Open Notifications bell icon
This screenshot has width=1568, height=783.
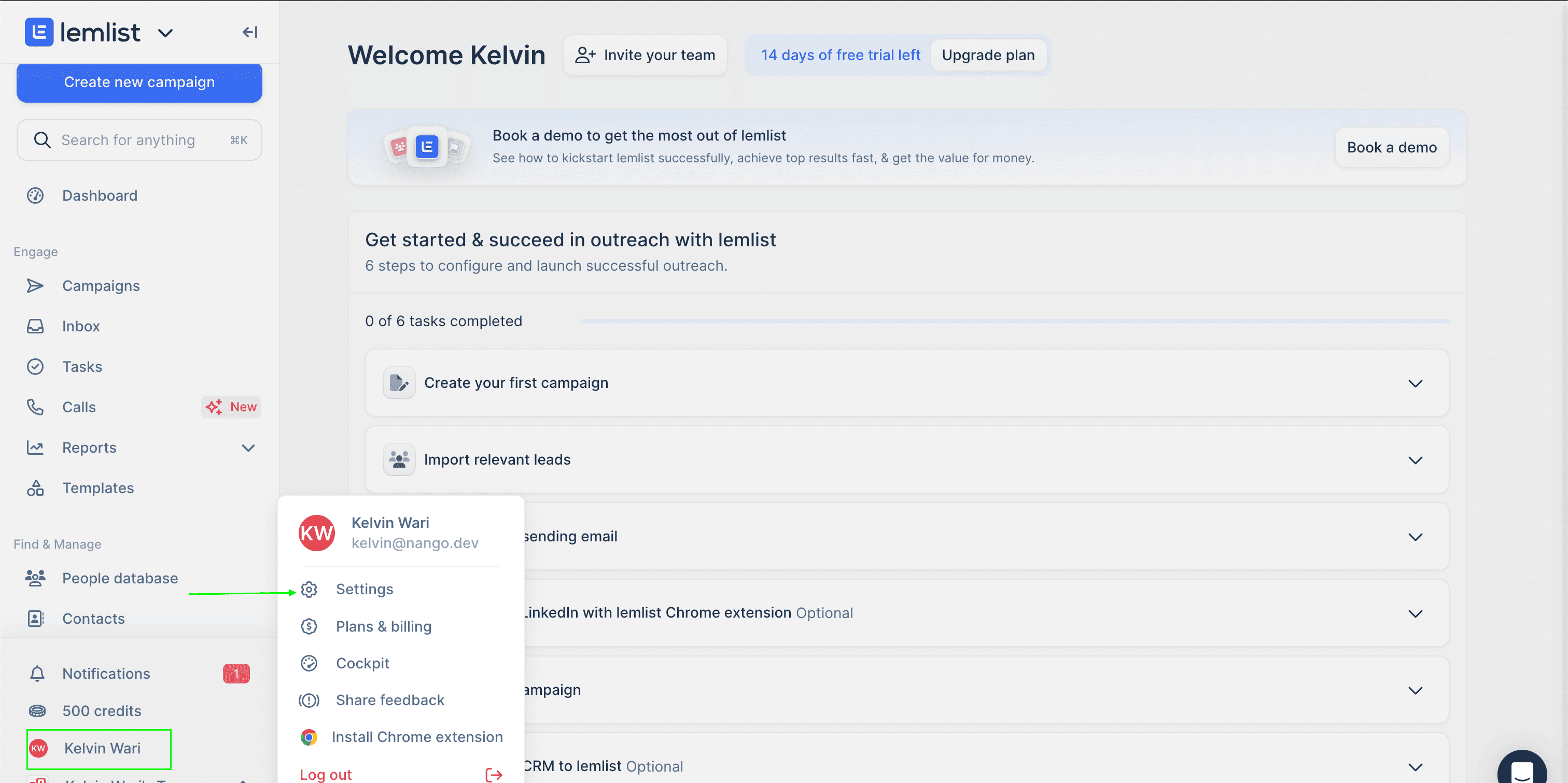point(37,674)
